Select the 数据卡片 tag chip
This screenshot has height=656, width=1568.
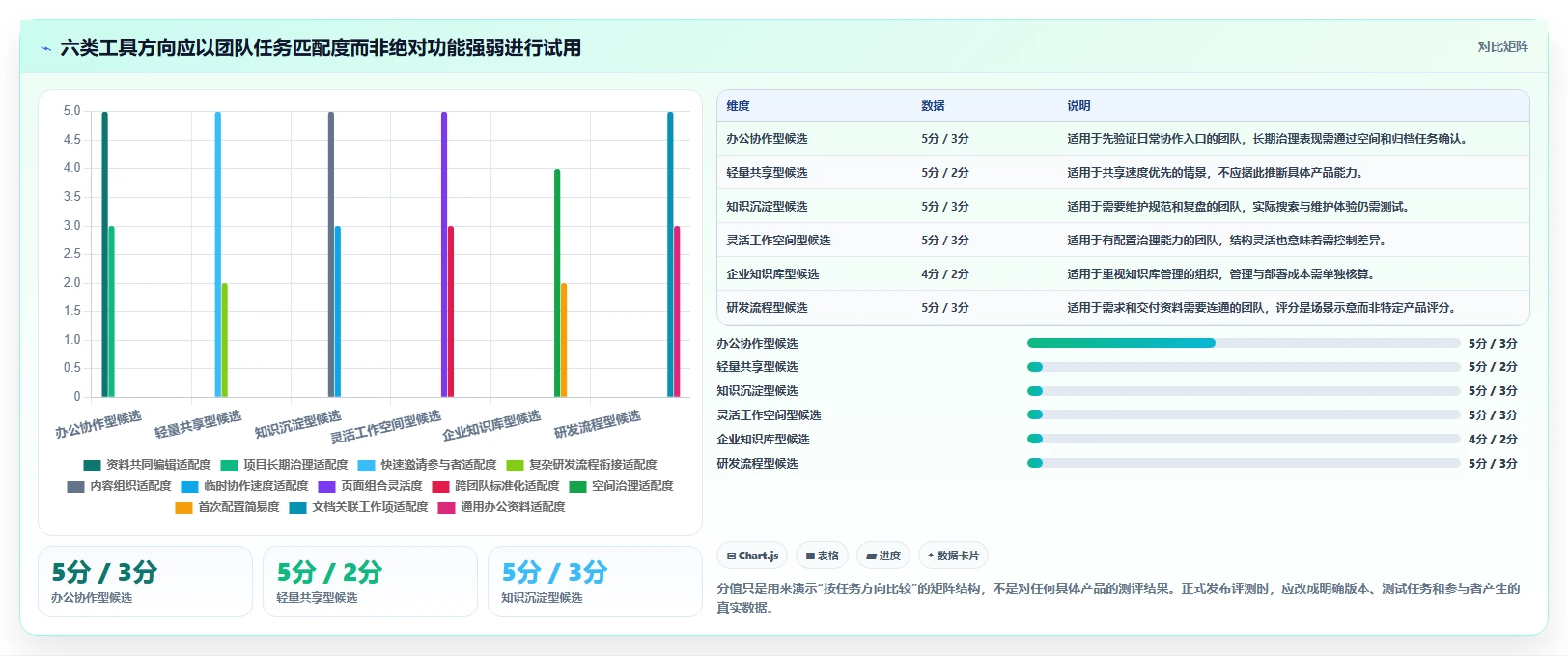[x=954, y=556]
